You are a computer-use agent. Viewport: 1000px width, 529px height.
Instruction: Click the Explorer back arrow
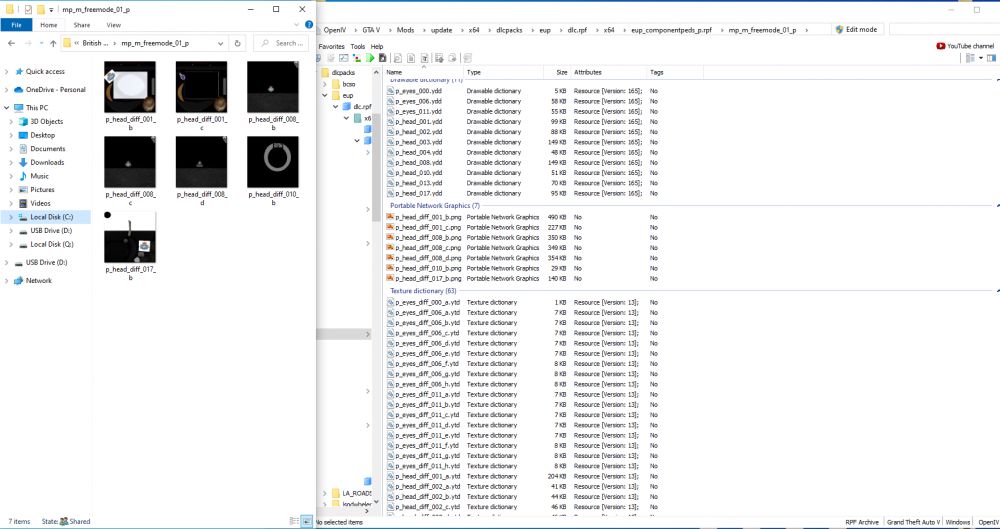(x=11, y=43)
